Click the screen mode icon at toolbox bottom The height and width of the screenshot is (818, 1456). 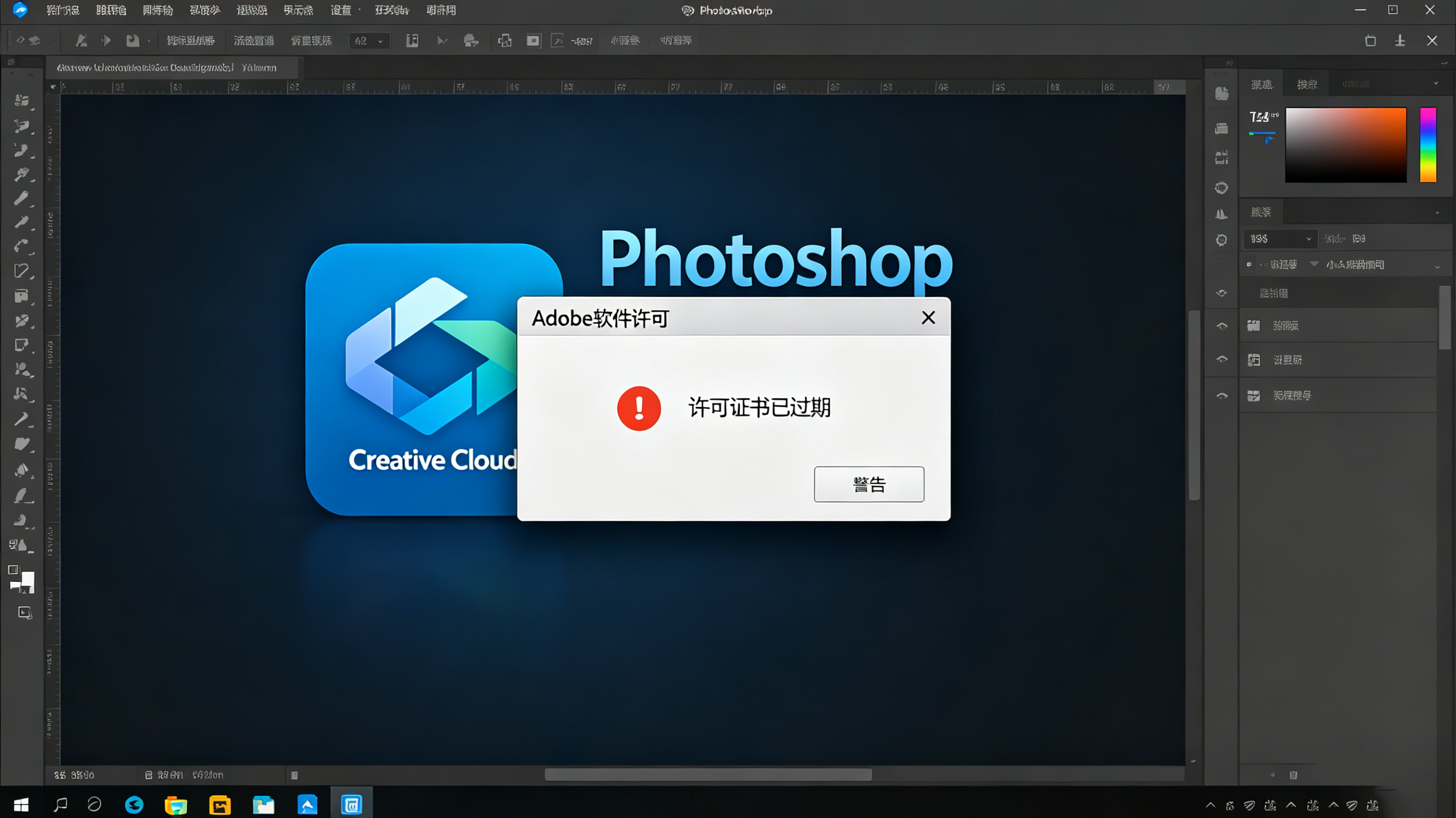(25, 613)
